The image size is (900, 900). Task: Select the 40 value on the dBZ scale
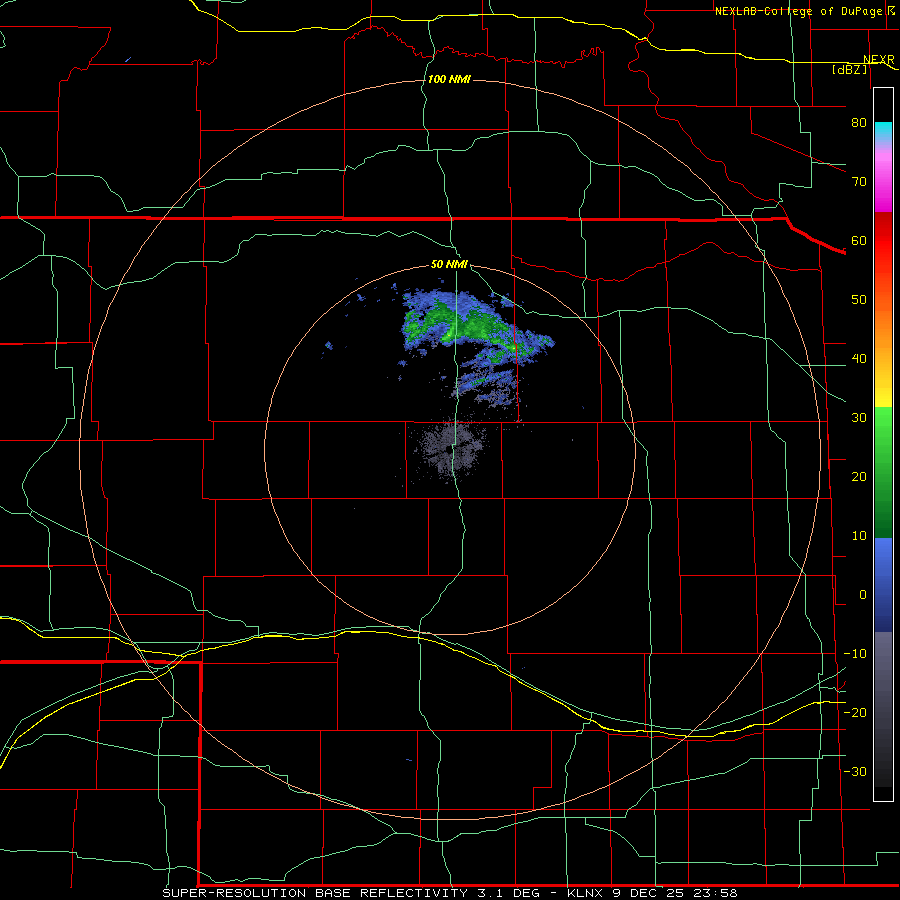pyautogui.click(x=859, y=359)
